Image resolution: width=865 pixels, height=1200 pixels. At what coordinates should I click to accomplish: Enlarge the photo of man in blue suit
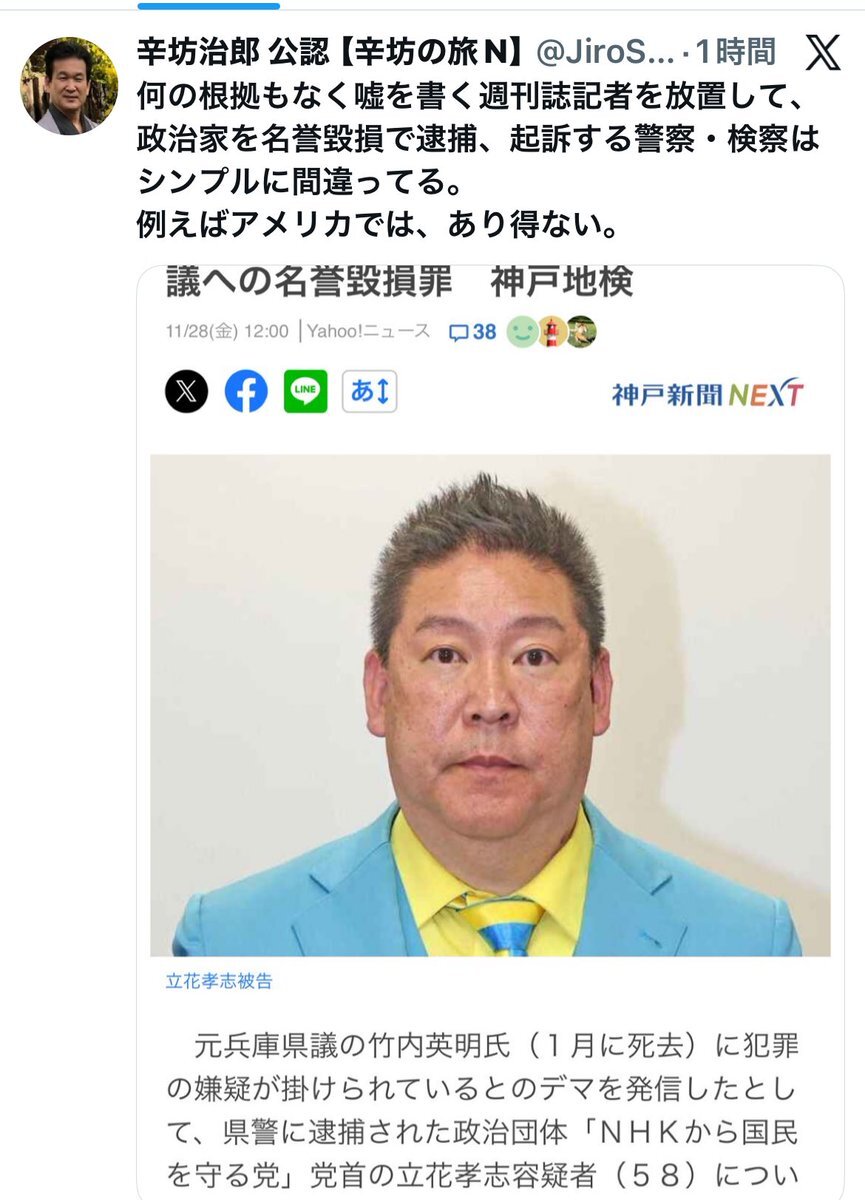coord(490,706)
